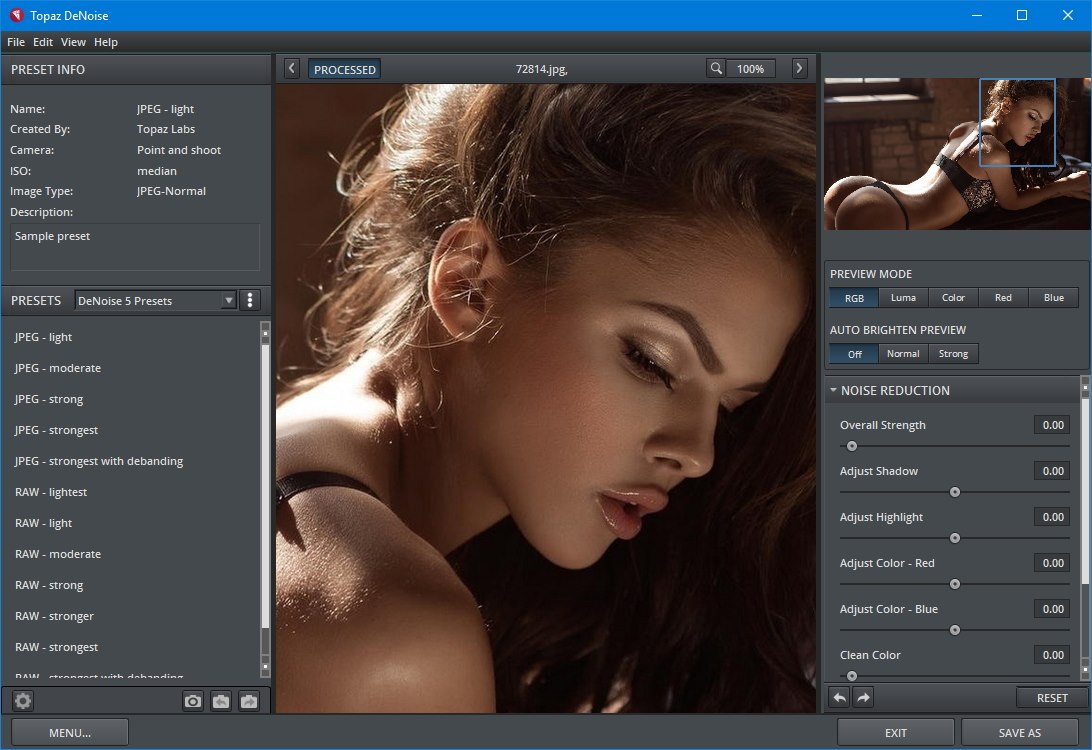Image resolution: width=1092 pixels, height=750 pixels.
Task: Click the preset export icon with right arrow
Action: [248, 701]
